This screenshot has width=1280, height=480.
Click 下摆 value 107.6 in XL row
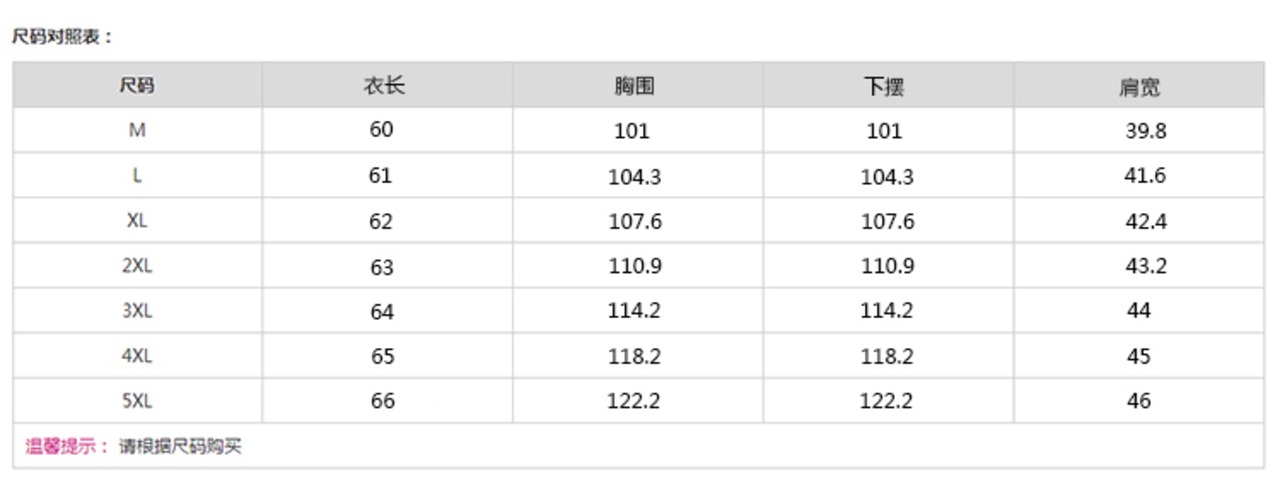point(887,222)
